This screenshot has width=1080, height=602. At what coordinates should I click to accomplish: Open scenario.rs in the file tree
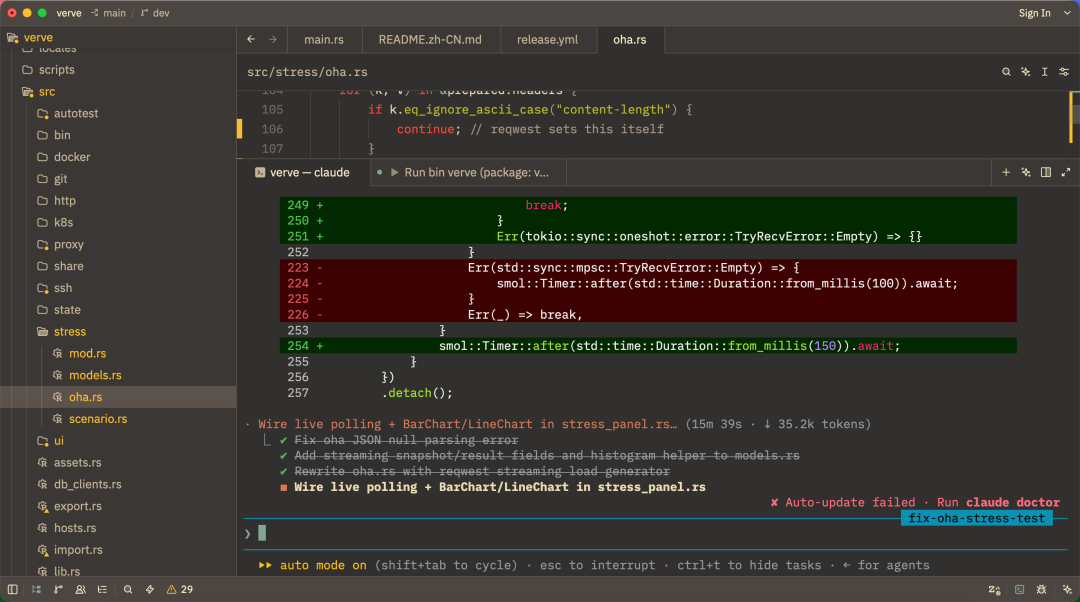pos(118,419)
